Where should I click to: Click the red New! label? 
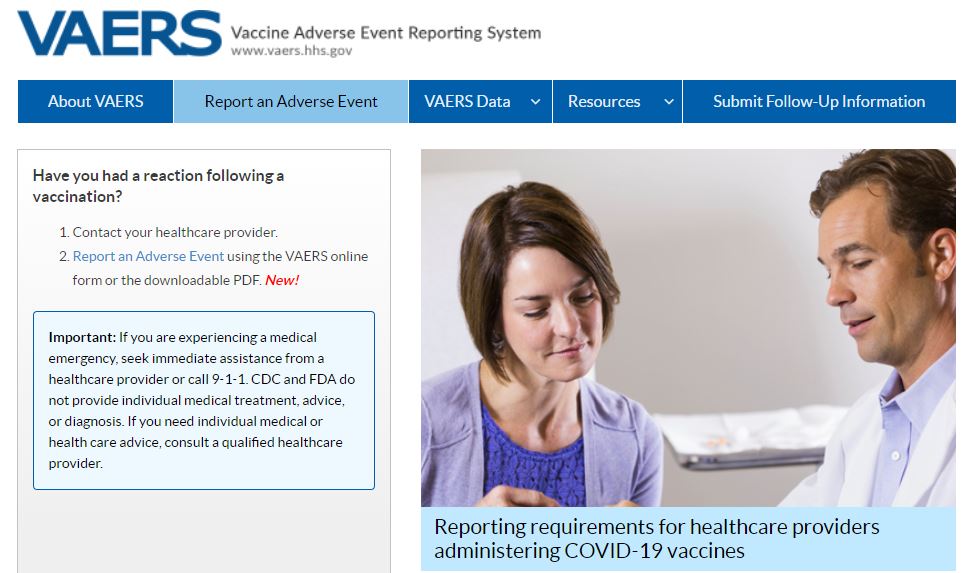tap(282, 280)
